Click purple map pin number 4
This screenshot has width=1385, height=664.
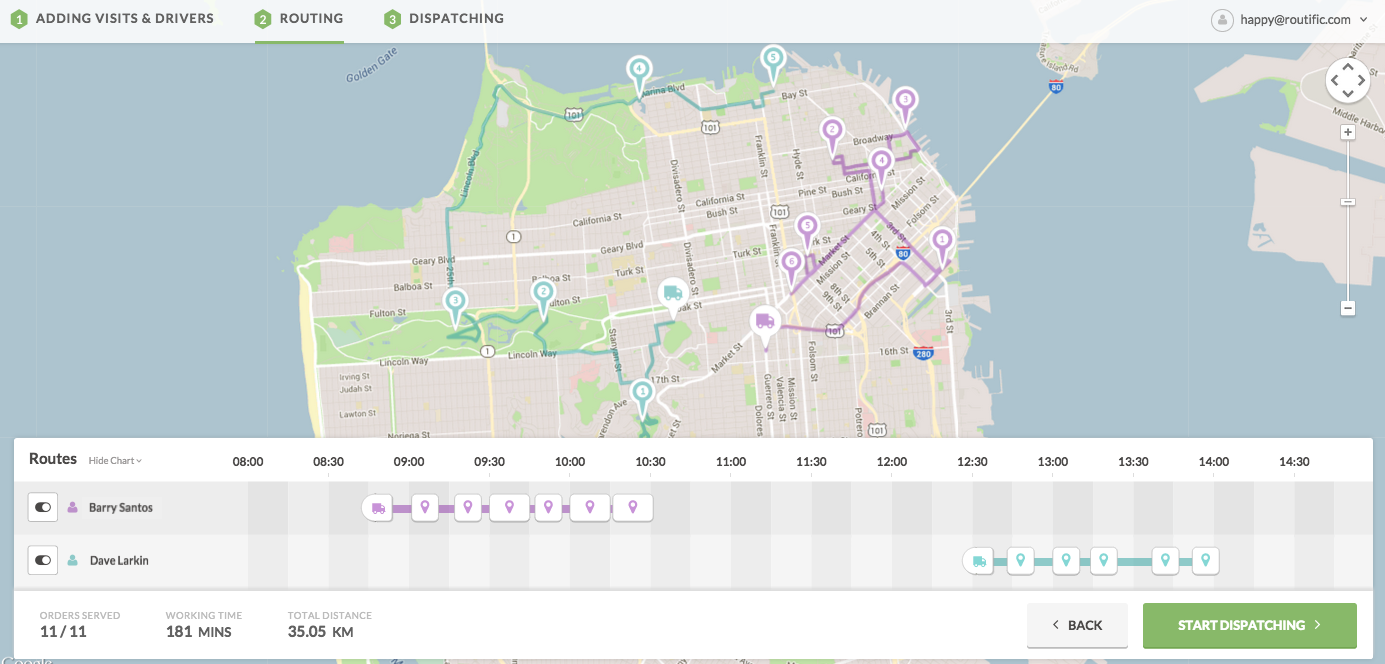880,166
